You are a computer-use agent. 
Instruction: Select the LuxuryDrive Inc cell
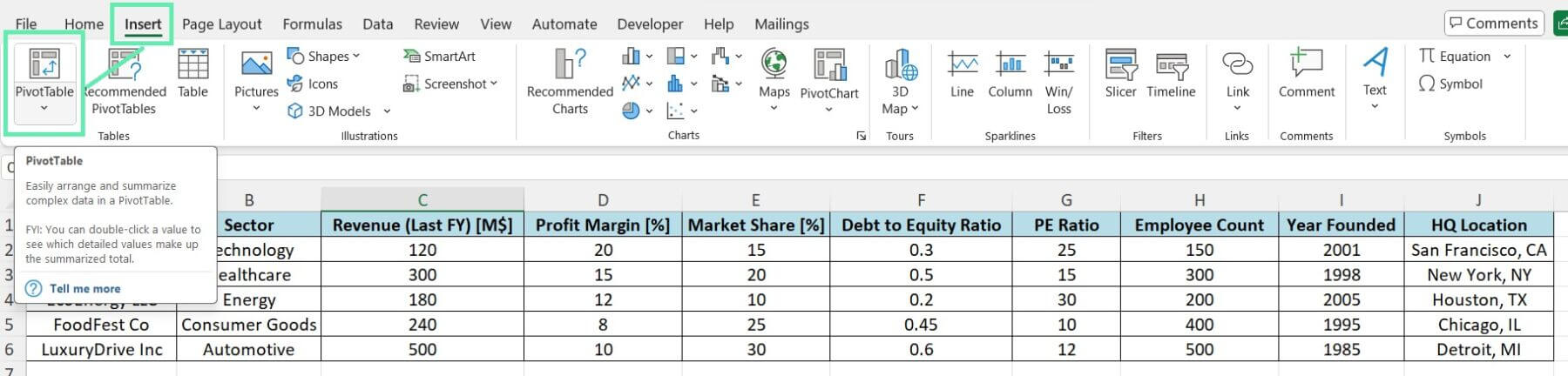point(101,349)
